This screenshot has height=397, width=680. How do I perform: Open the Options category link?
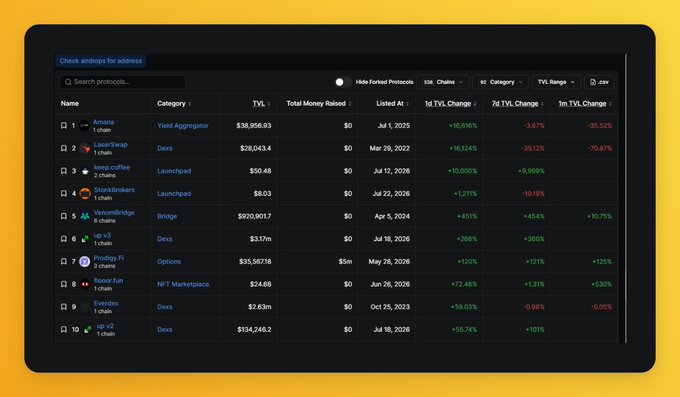click(x=169, y=262)
